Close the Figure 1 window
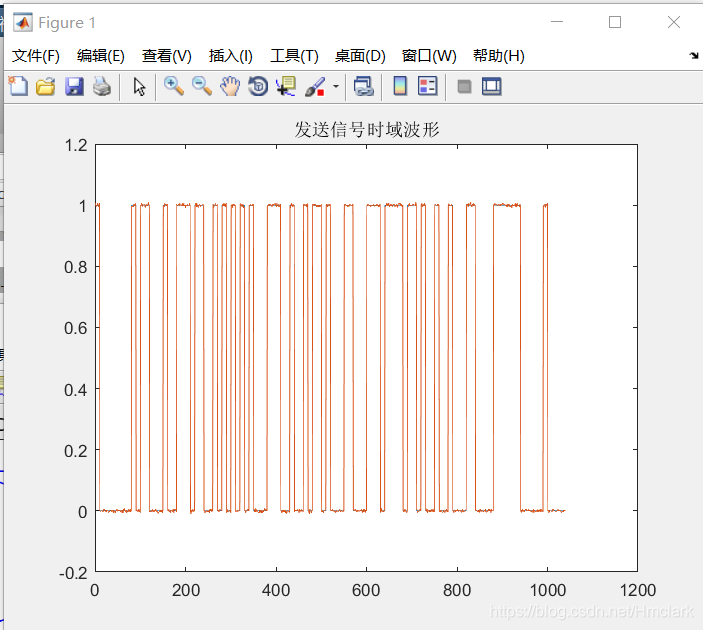 point(673,22)
